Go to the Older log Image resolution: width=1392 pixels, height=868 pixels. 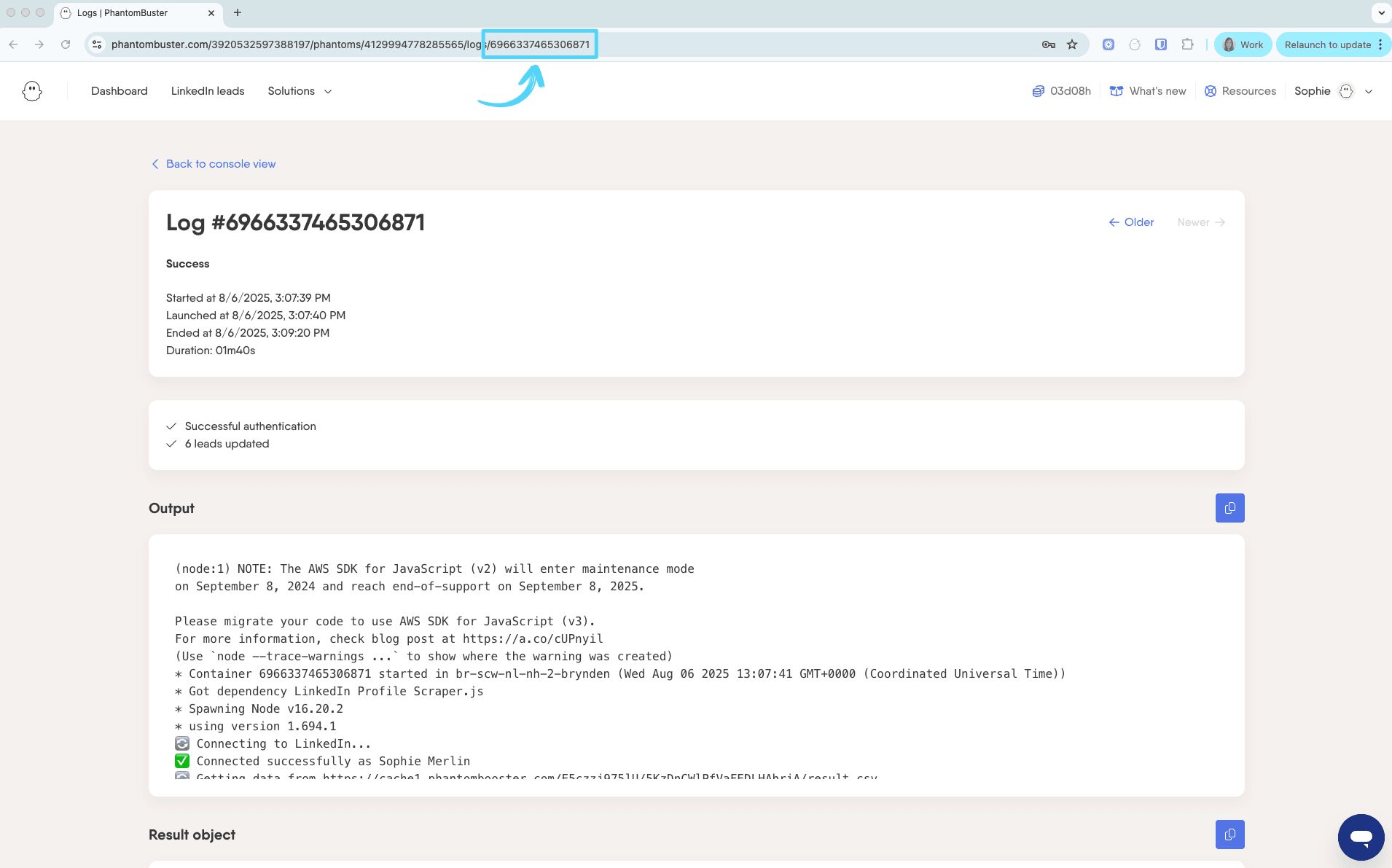coord(1131,222)
